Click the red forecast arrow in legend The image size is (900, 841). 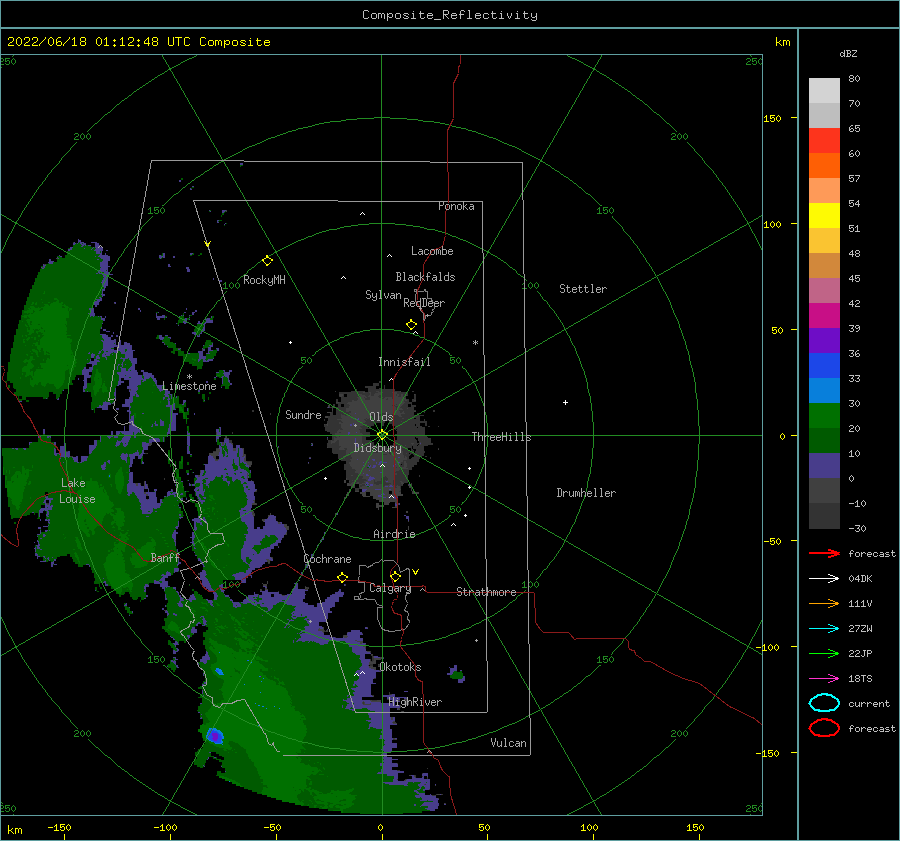pos(824,553)
